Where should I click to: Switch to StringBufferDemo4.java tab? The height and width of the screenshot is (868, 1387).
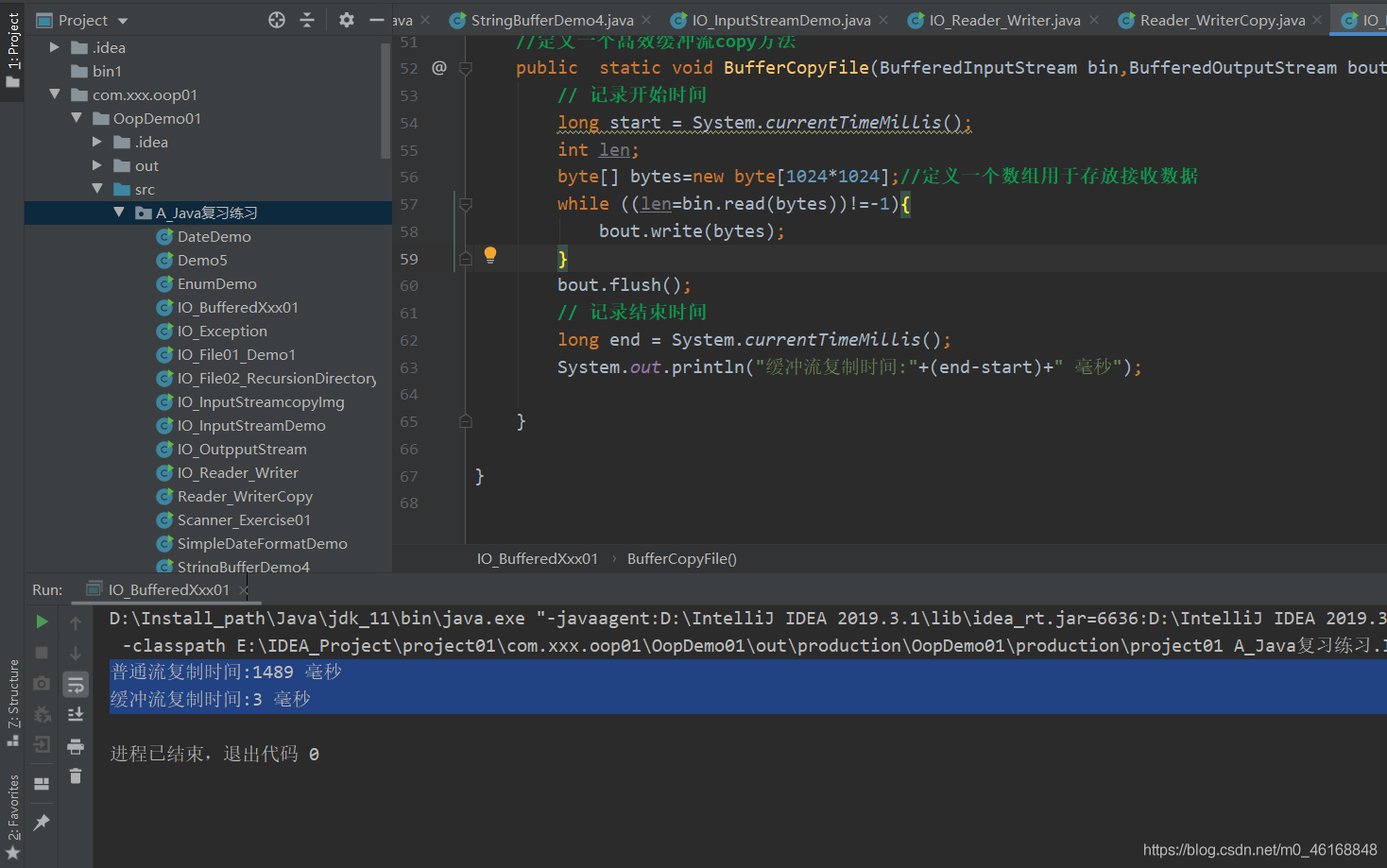click(x=552, y=19)
